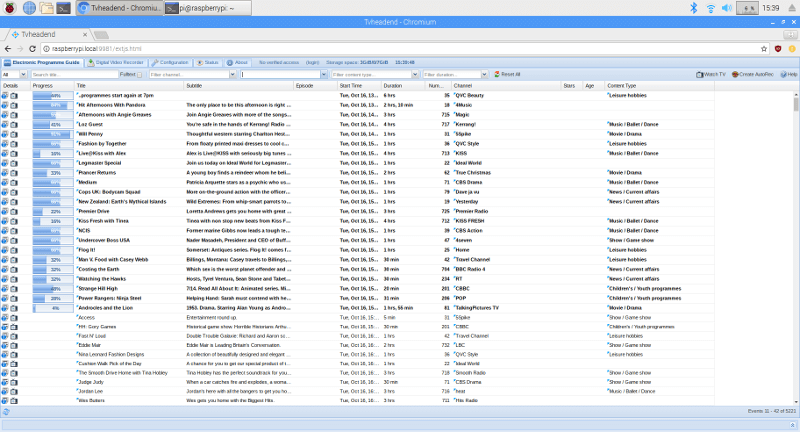Bookmark page with the star icon

764,49
